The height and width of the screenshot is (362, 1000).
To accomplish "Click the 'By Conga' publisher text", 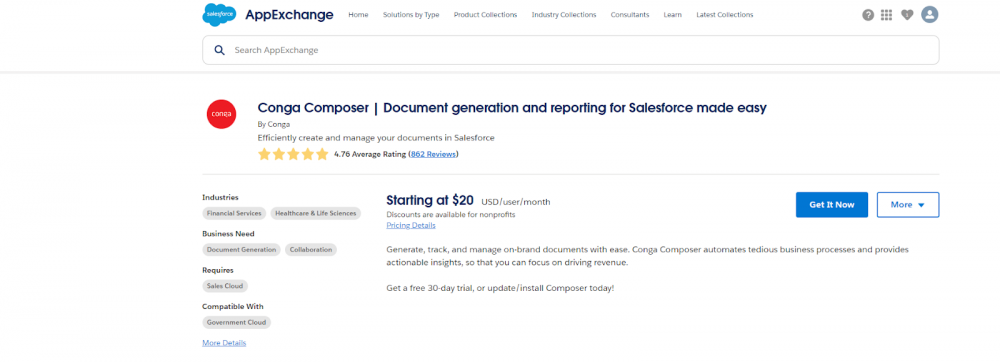I will tap(274, 124).
